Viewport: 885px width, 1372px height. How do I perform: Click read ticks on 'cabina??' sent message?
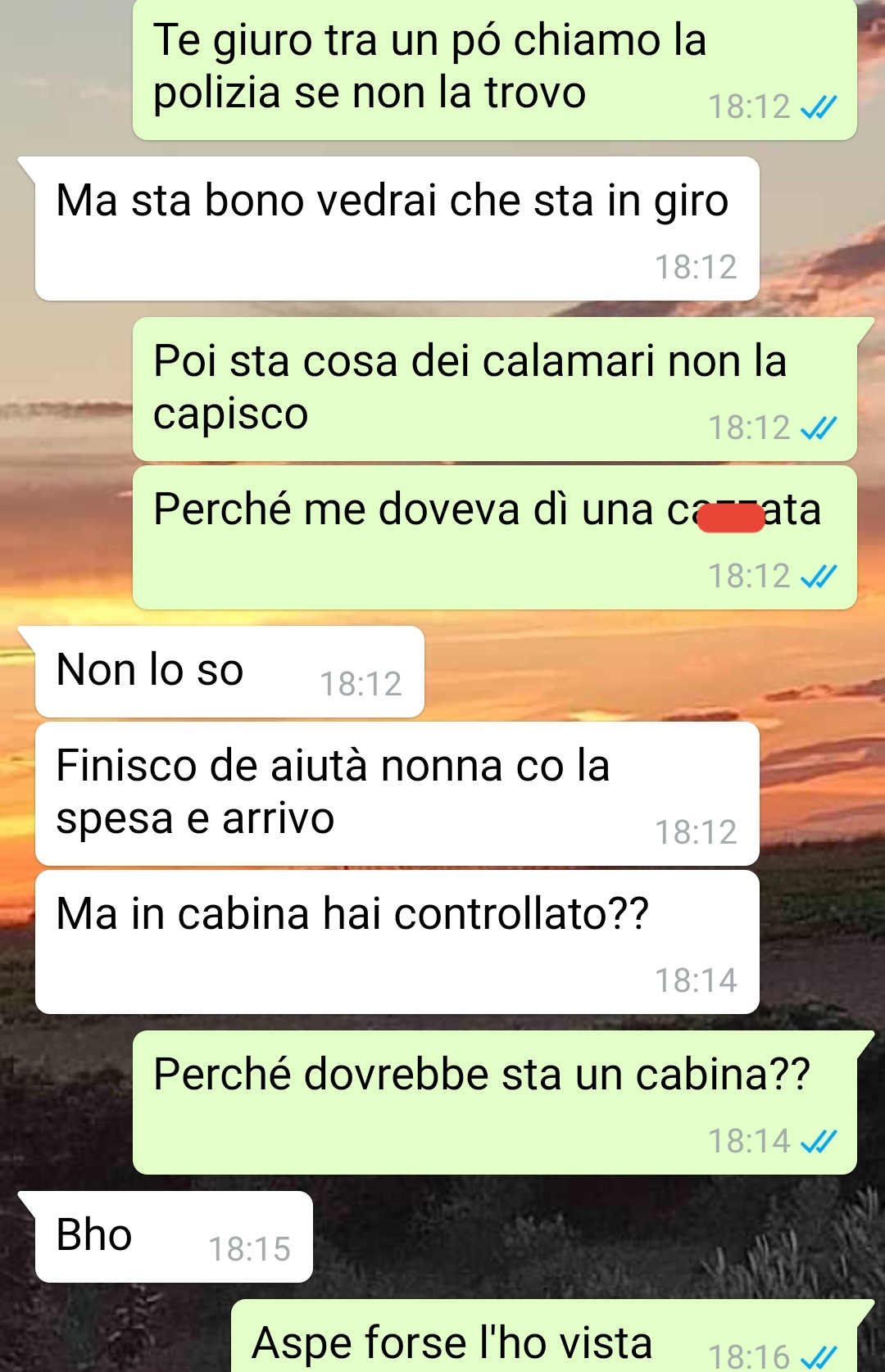coord(819,1142)
